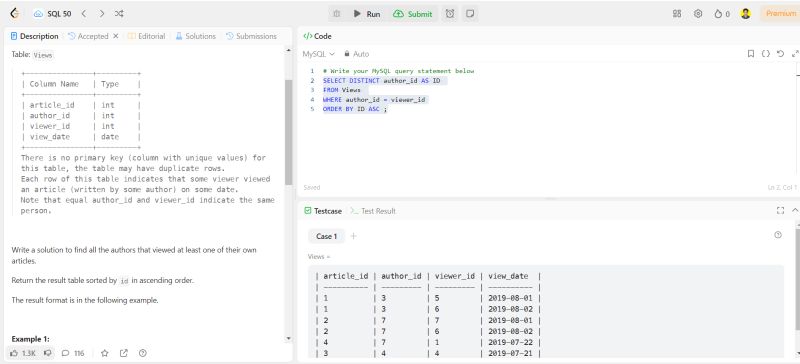The height and width of the screenshot is (364, 800).
Task: Click the comment line 'Write your MySQL query statement below'
Action: (x=398, y=71)
